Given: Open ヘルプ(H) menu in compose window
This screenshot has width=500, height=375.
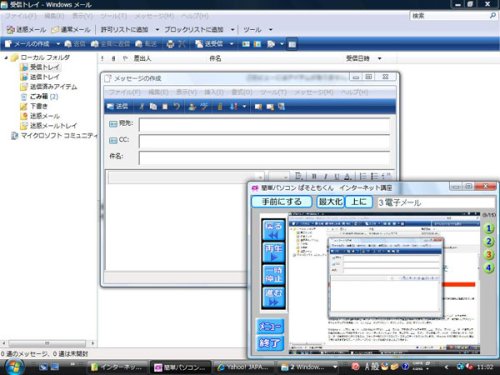Looking at the screenshot, I should pyautogui.click(x=354, y=92).
